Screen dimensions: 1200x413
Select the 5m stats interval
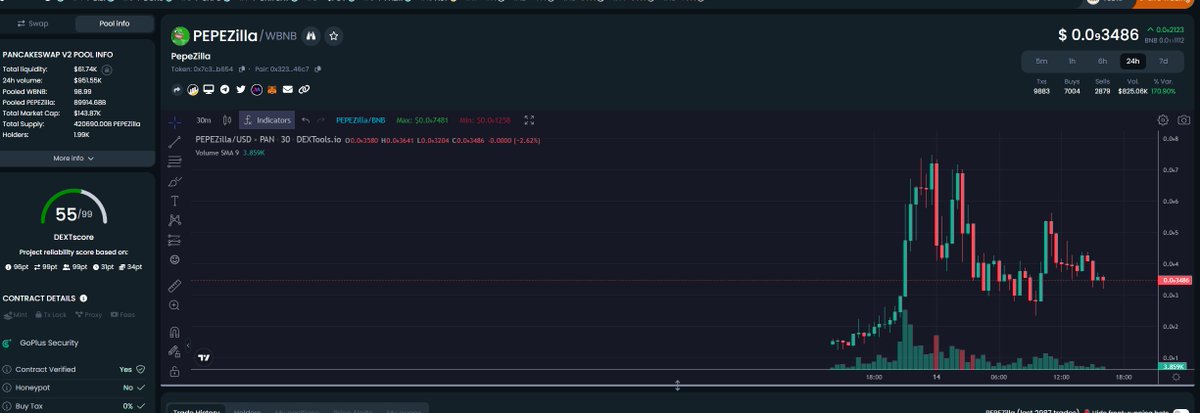(x=1042, y=61)
